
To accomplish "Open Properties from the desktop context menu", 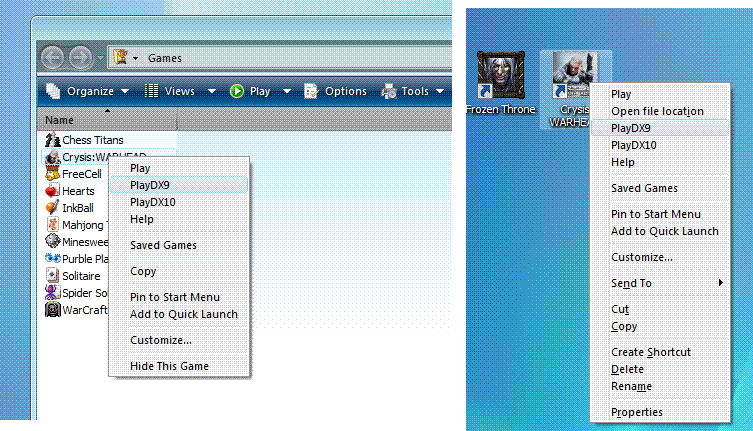I will point(660,412).
